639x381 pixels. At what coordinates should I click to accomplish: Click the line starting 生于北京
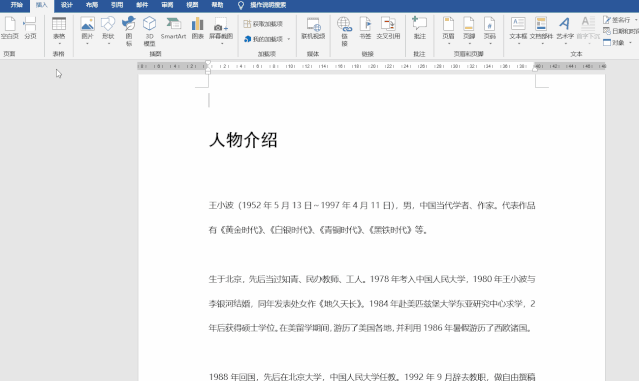pyautogui.click(x=372, y=279)
